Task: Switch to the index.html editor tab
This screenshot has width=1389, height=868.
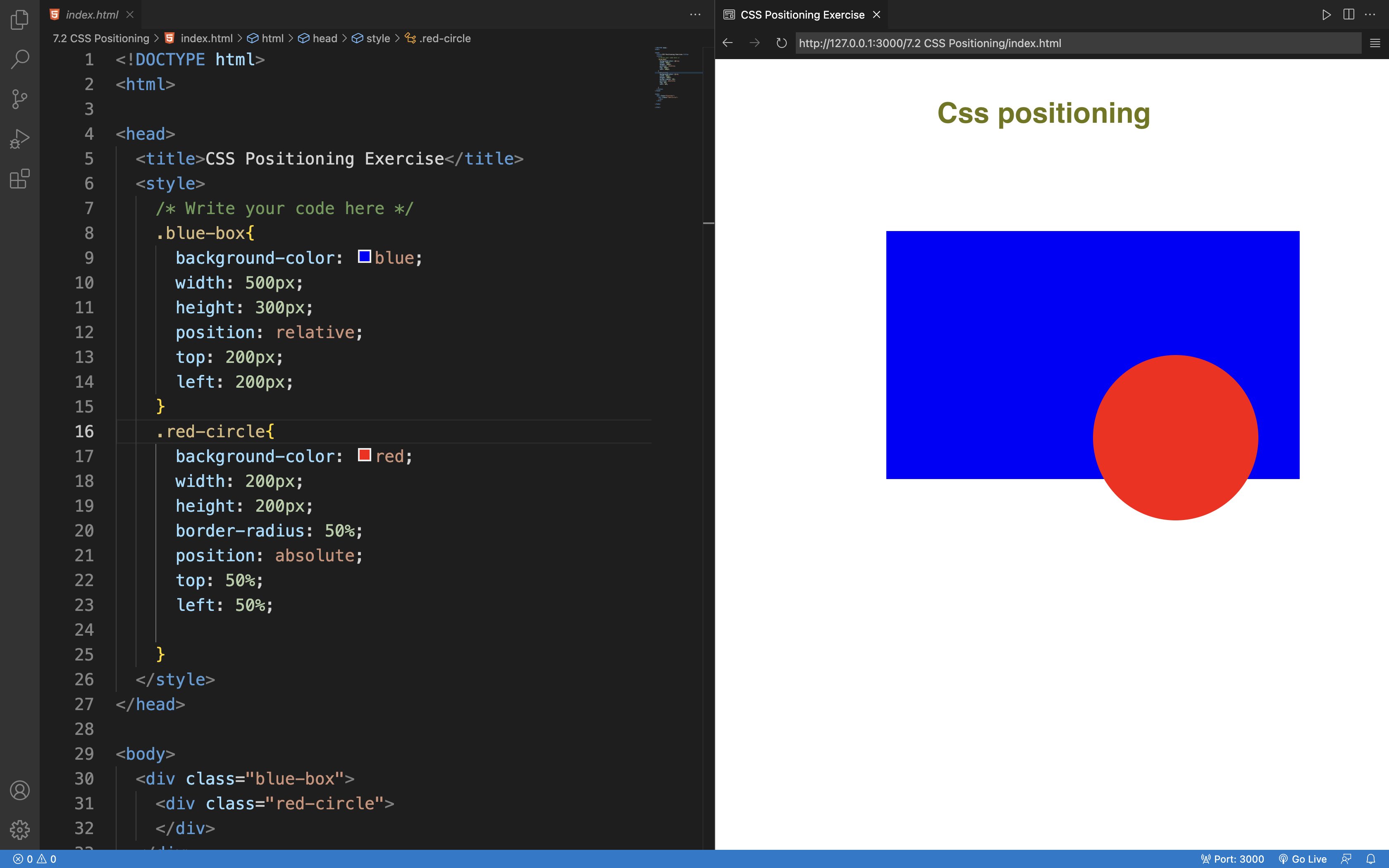Action: tap(92, 14)
